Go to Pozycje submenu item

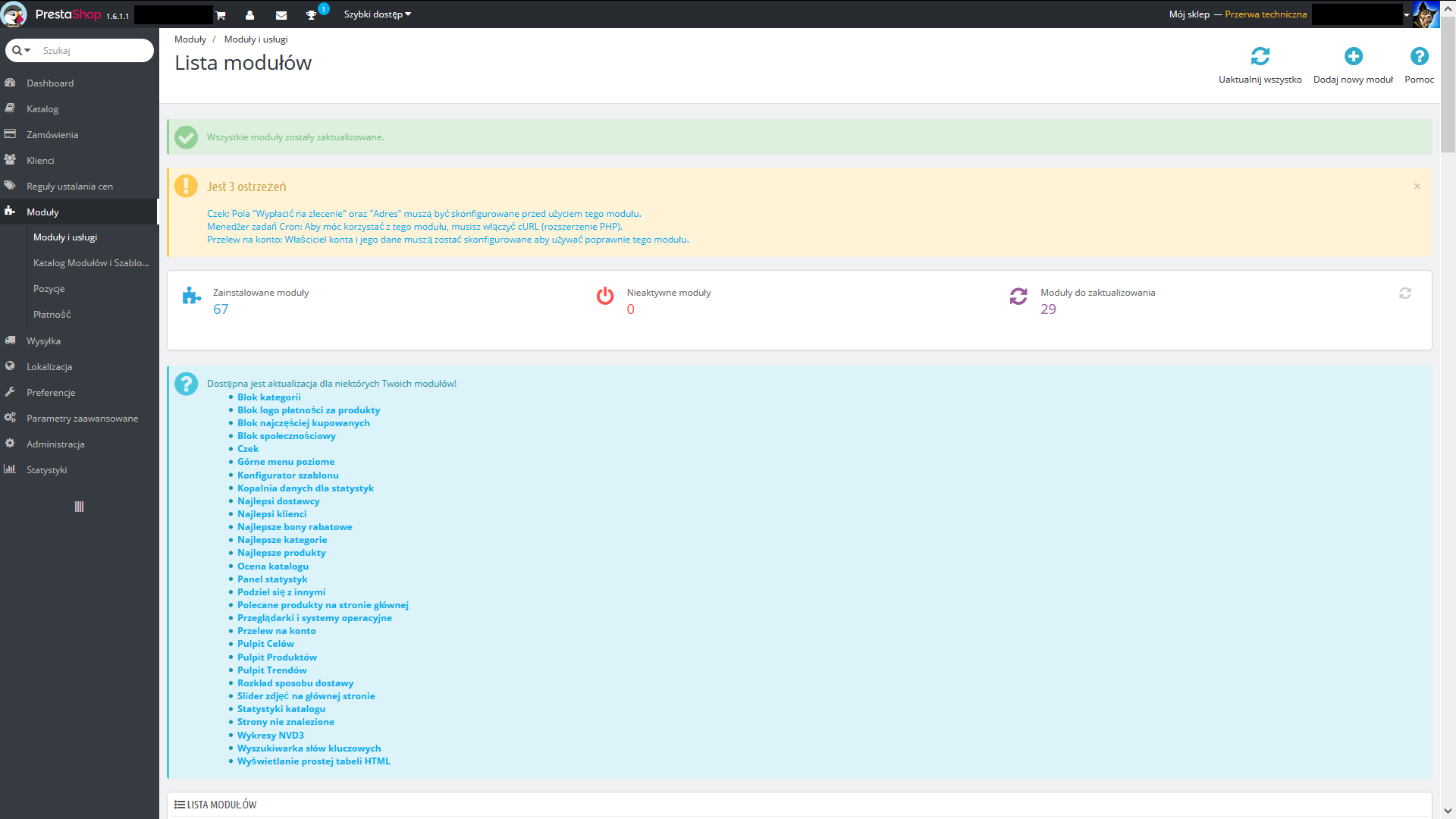[49, 289]
